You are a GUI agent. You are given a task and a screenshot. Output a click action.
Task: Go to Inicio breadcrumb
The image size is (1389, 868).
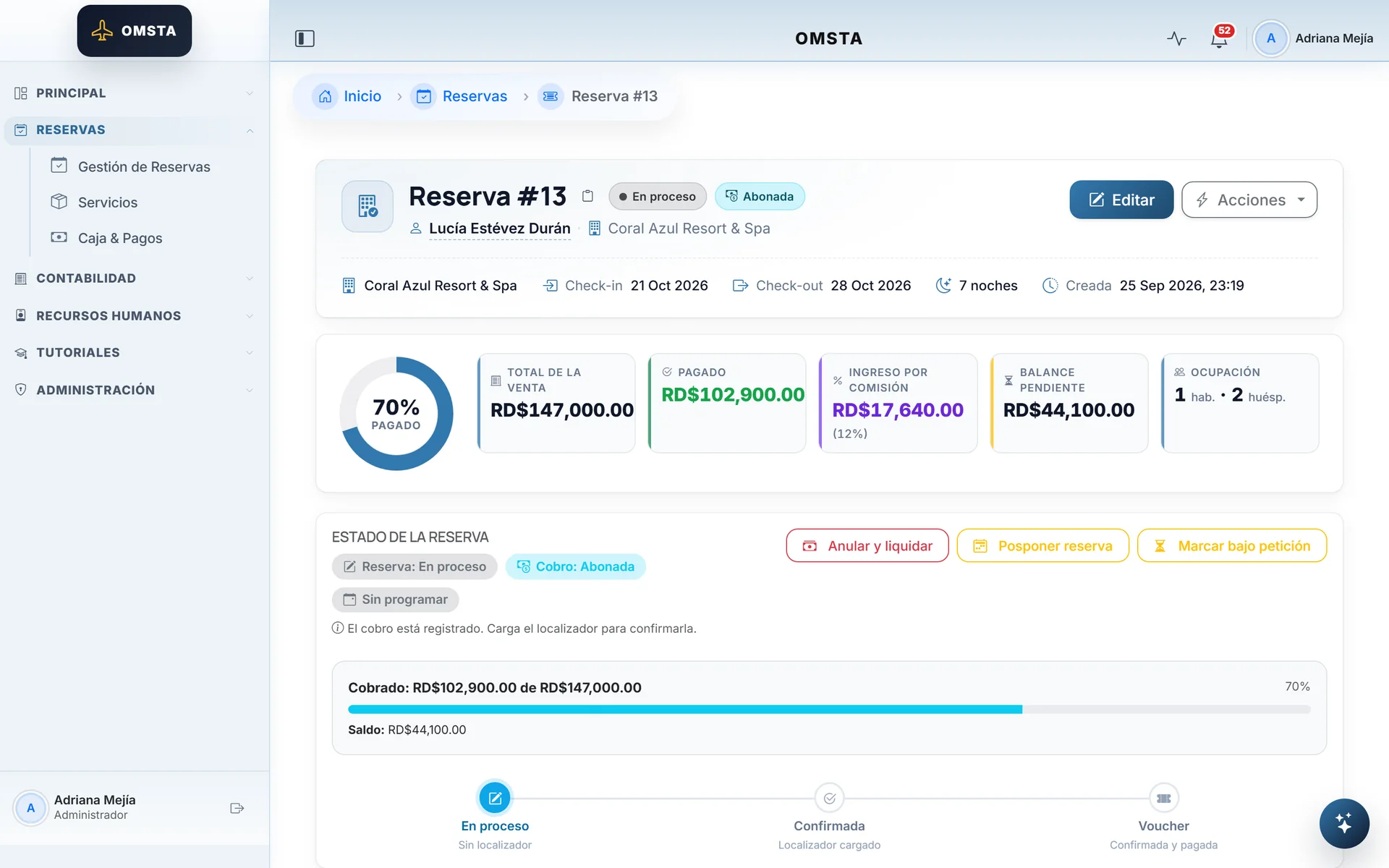coord(362,96)
